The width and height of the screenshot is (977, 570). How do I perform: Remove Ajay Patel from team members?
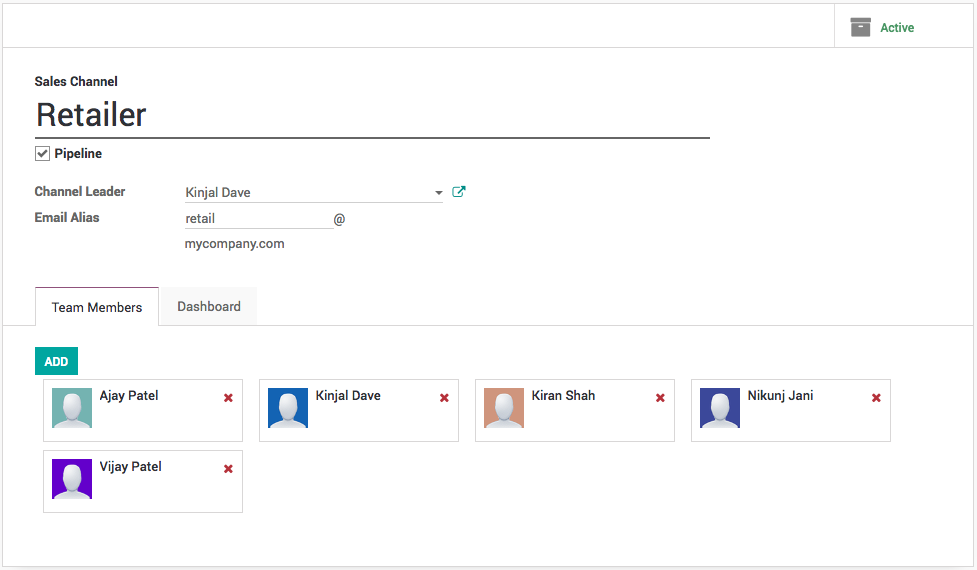[x=228, y=398]
